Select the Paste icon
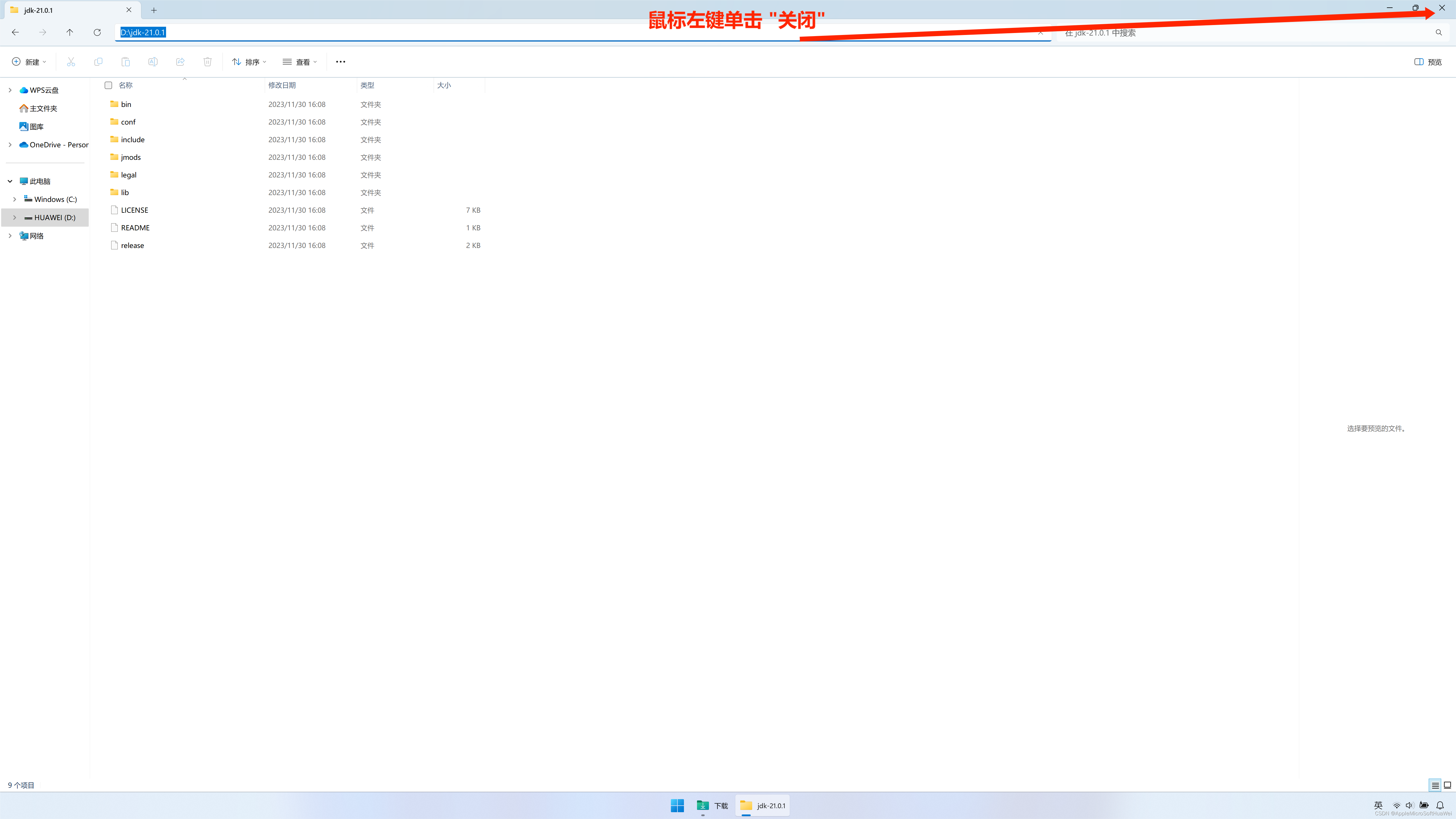 click(125, 62)
